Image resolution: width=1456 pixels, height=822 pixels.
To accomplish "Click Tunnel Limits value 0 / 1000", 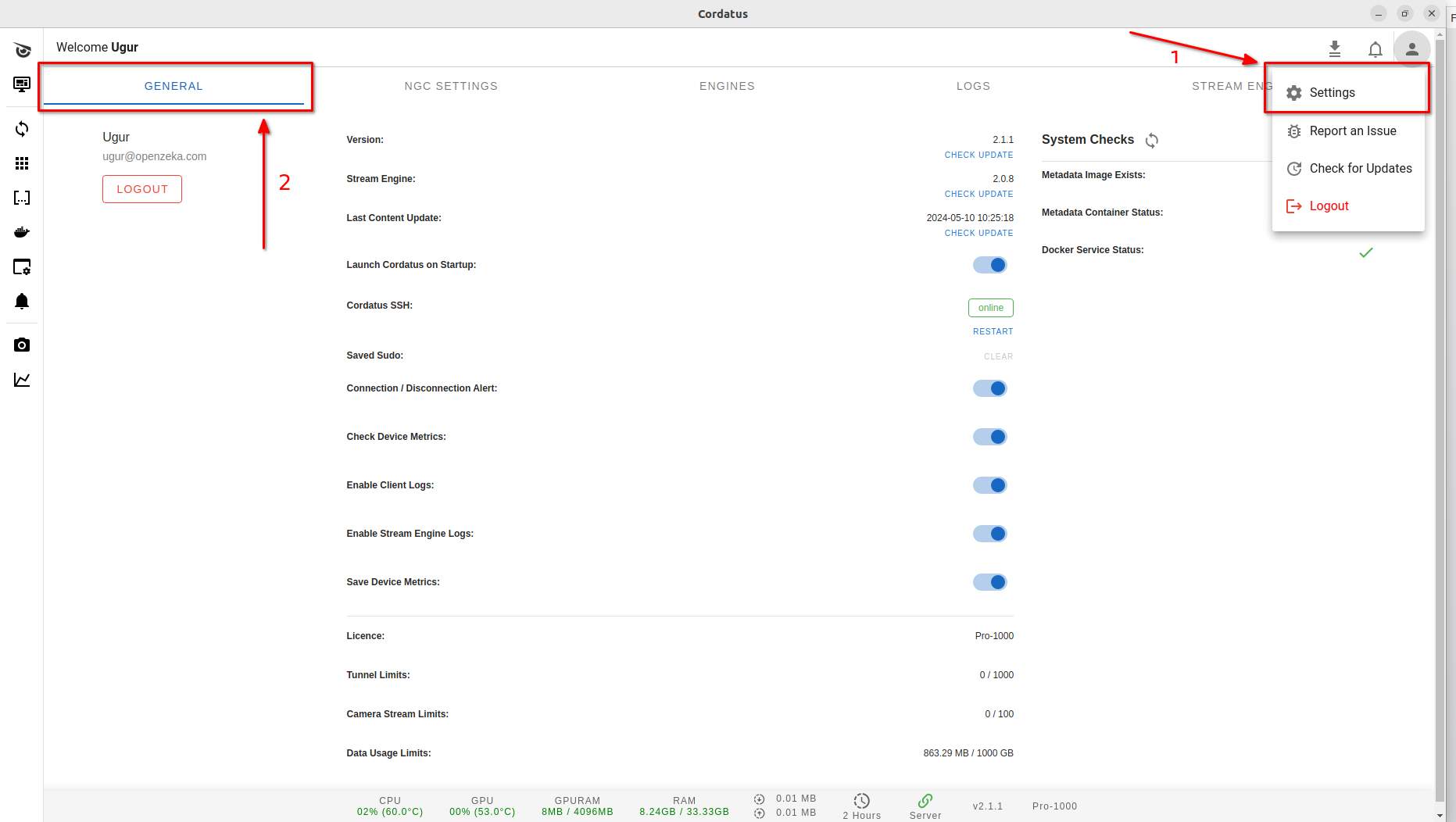I will coord(996,675).
